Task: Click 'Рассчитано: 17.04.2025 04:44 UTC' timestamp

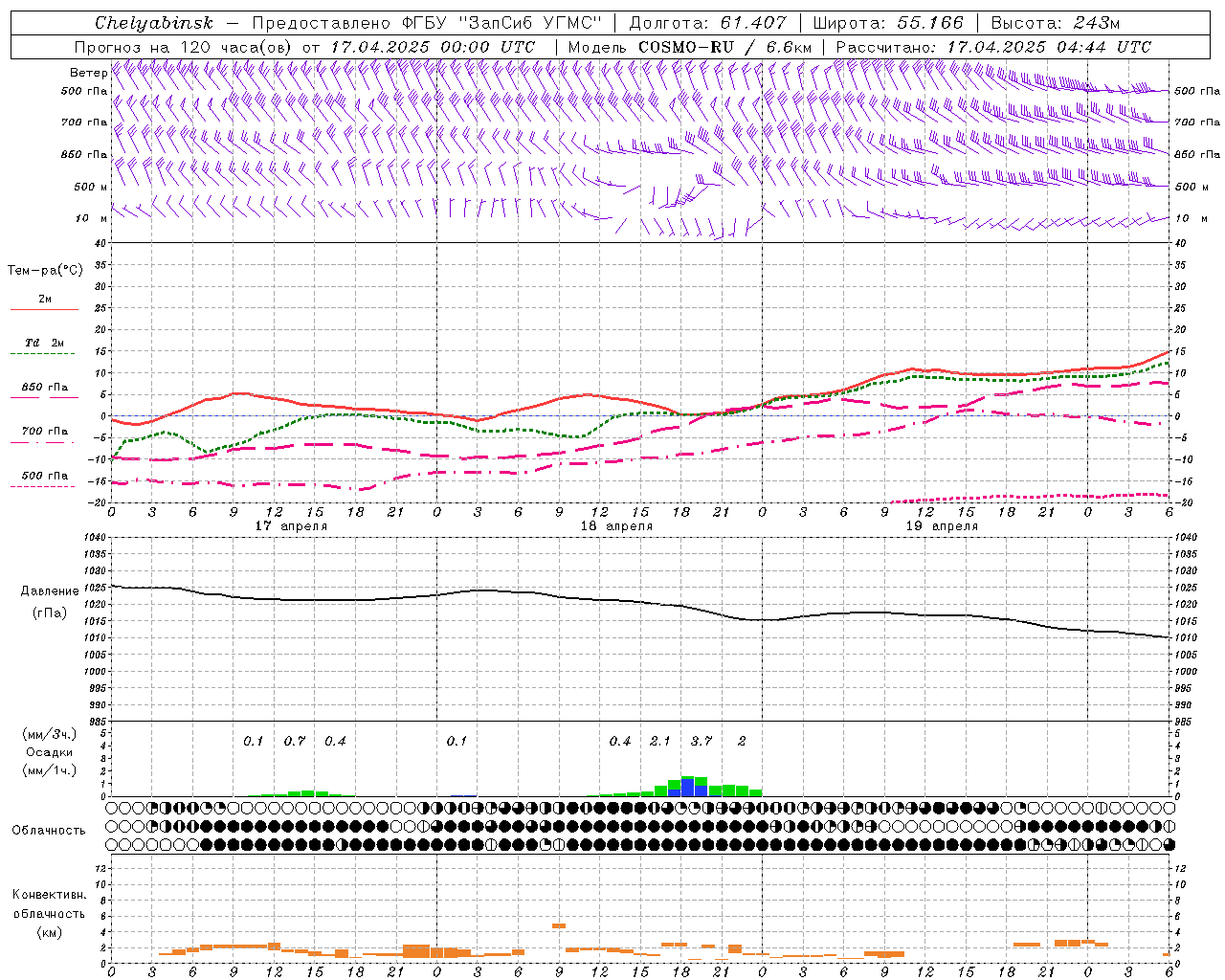Action: [x=993, y=47]
